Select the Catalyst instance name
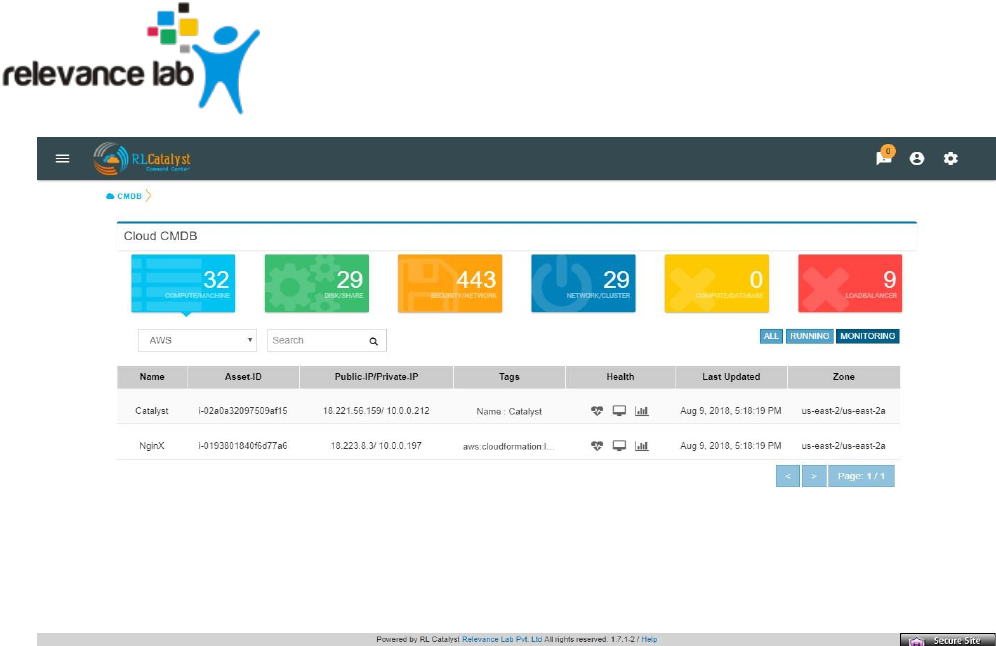996x646 pixels. (x=152, y=411)
